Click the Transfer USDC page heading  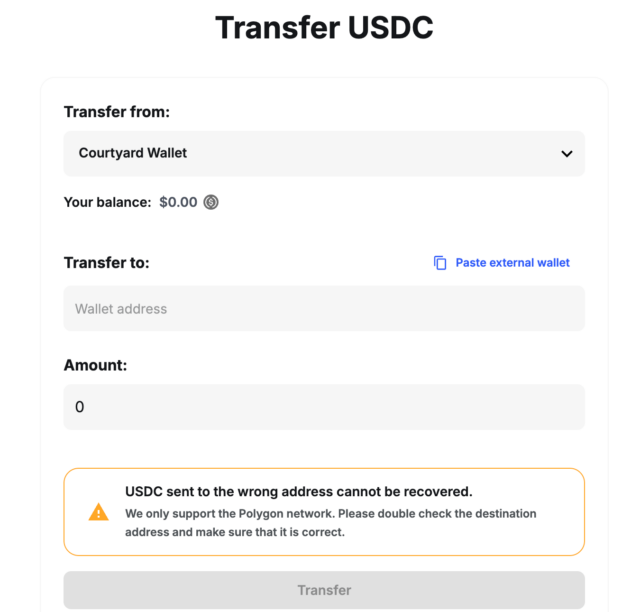click(324, 28)
